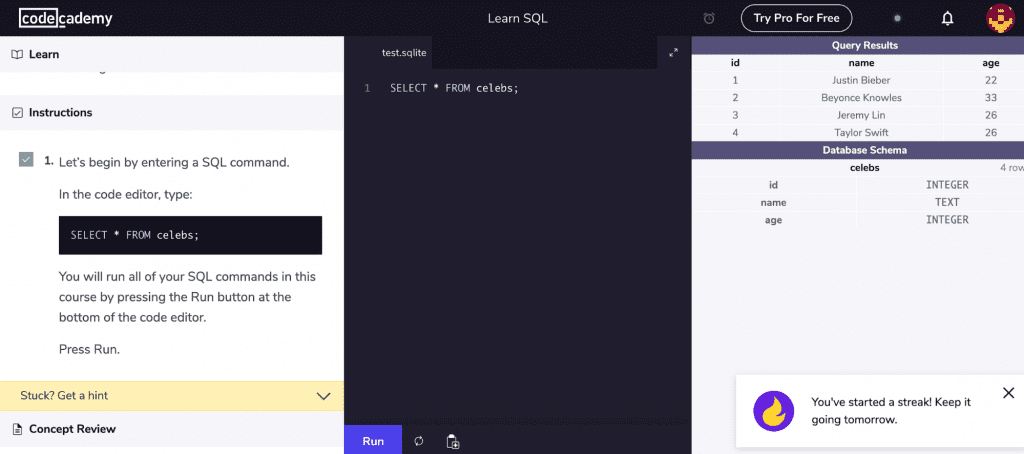1024x454 pixels.
Task: Run the SQL query
Action: coord(373,442)
